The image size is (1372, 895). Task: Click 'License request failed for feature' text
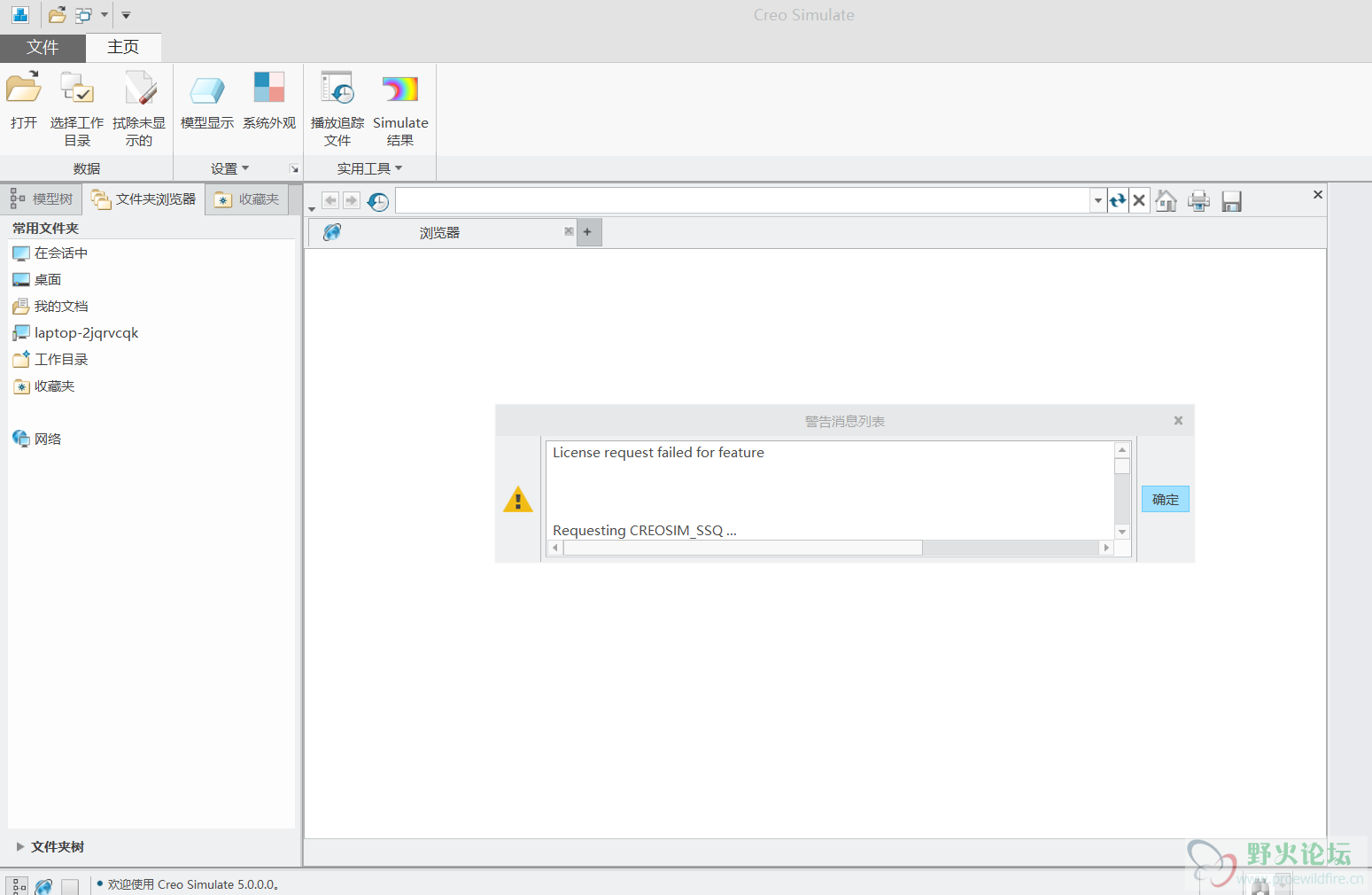coord(658,453)
